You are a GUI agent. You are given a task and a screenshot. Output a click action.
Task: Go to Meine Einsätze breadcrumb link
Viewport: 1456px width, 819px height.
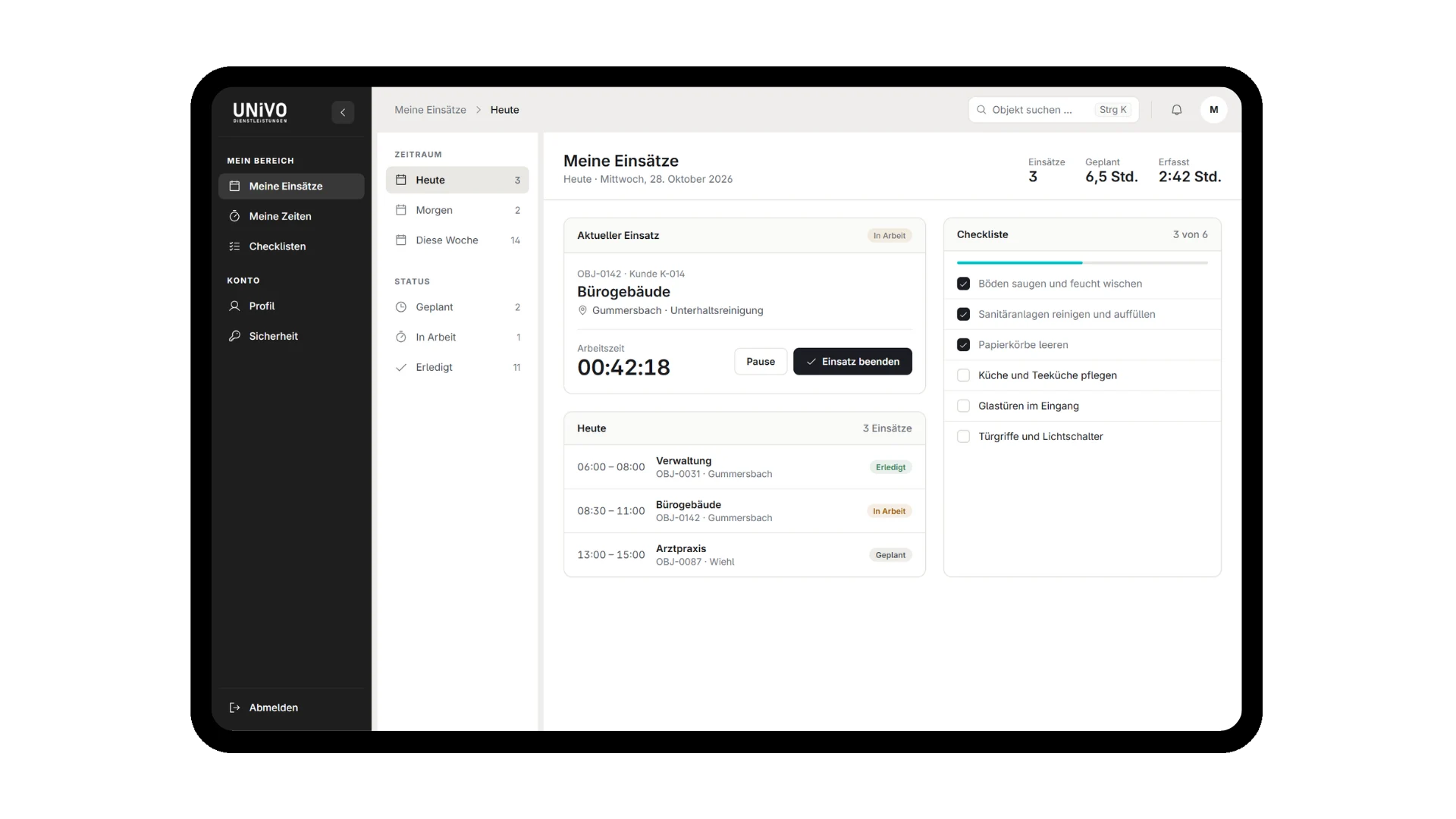coord(430,110)
